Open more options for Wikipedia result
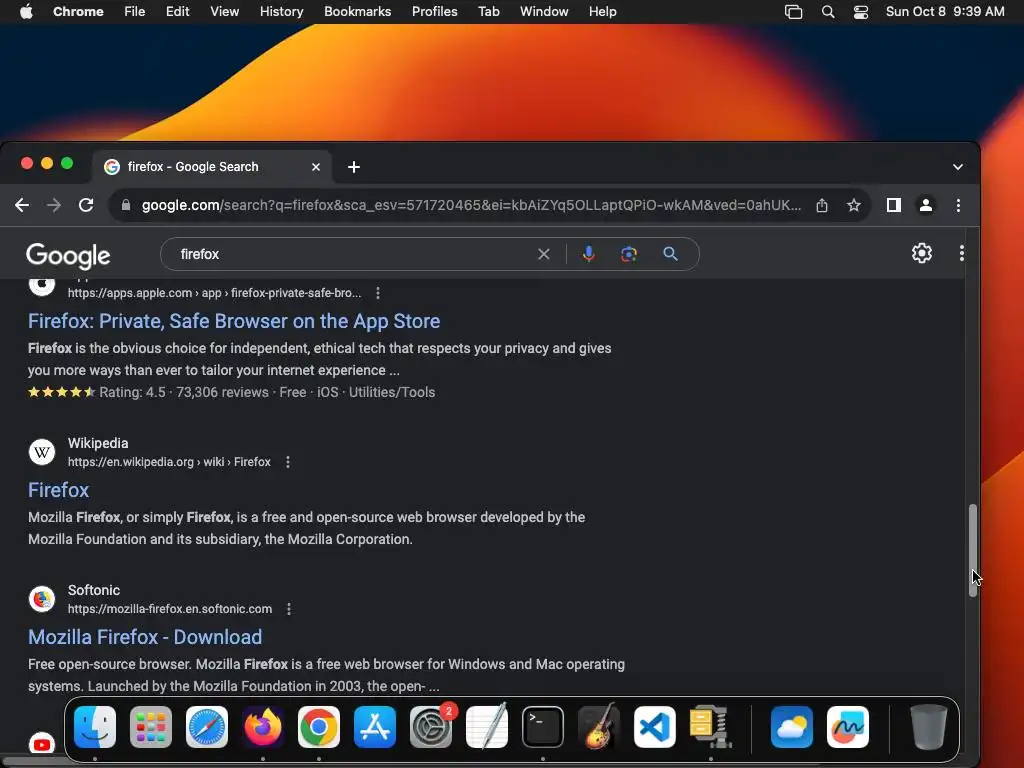This screenshot has height=768, width=1024. tap(287, 462)
